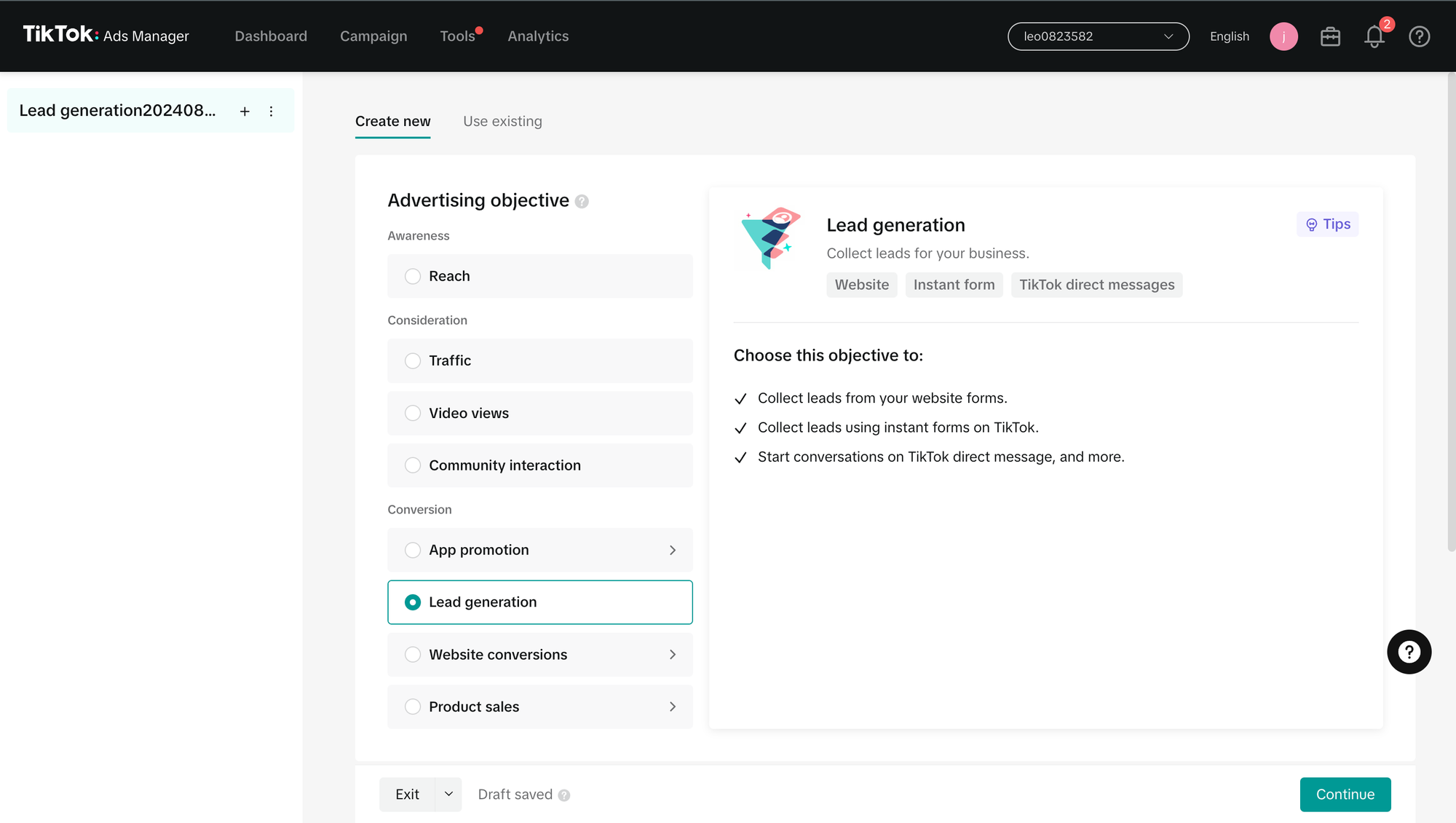Open the Tips link in Lead generation panel
Screen dimensions: 1456x823
(x=1328, y=224)
